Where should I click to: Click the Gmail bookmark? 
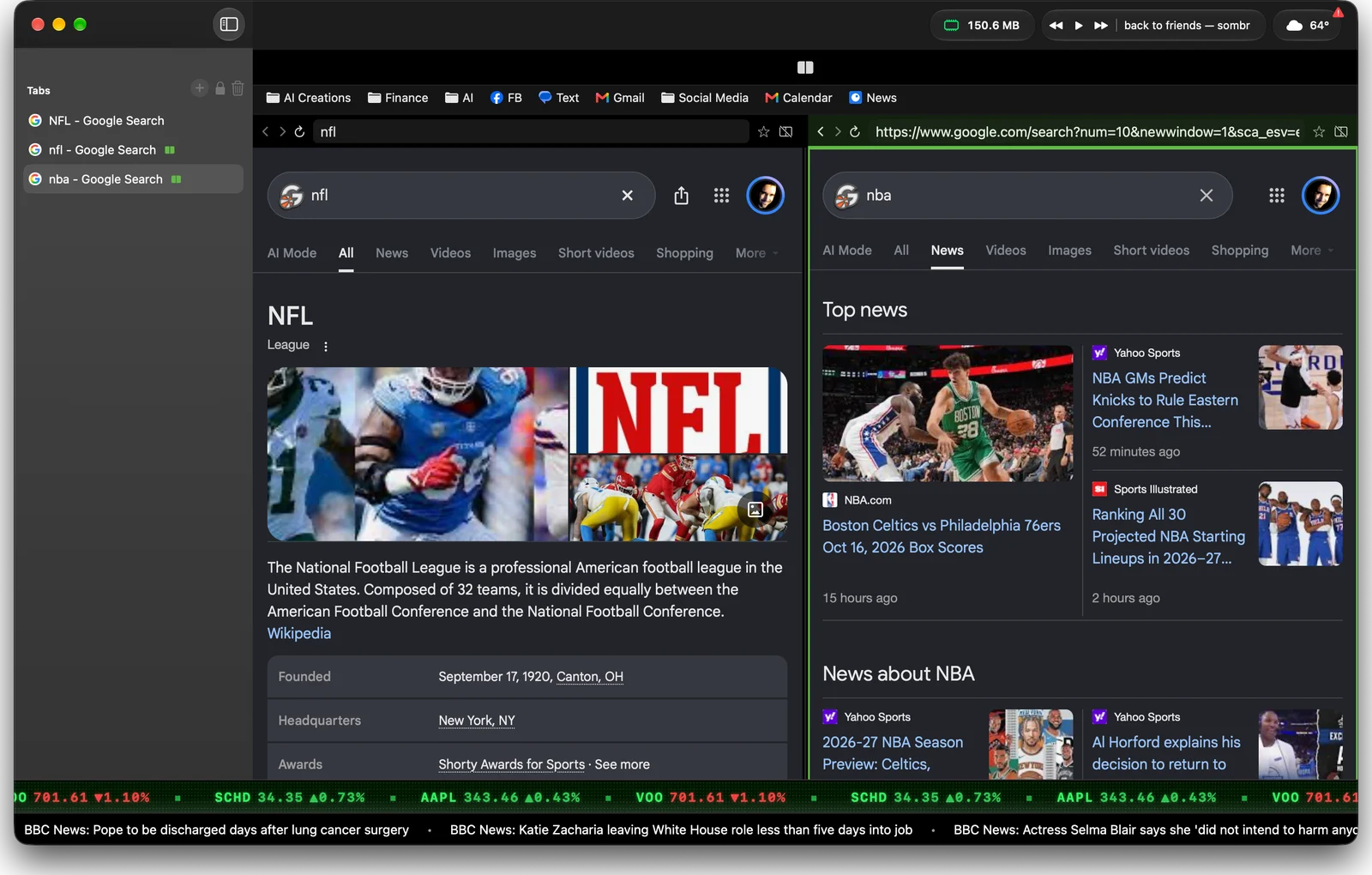coord(620,98)
